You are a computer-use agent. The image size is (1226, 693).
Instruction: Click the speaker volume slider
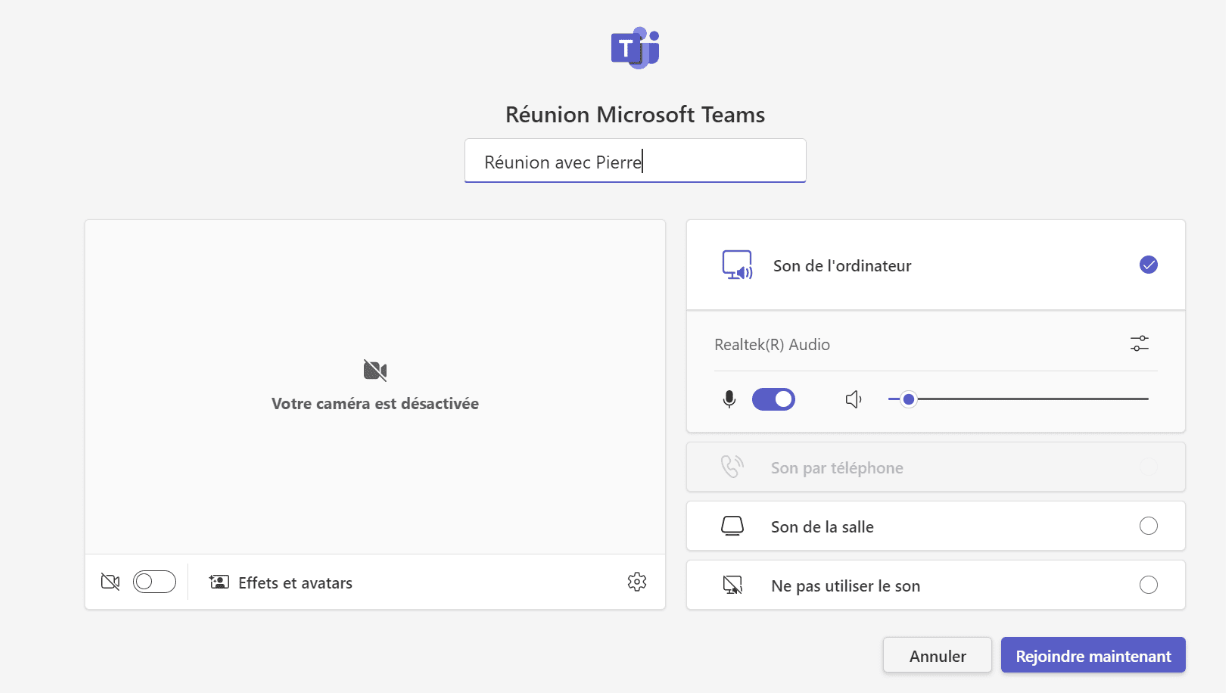coord(1018,400)
